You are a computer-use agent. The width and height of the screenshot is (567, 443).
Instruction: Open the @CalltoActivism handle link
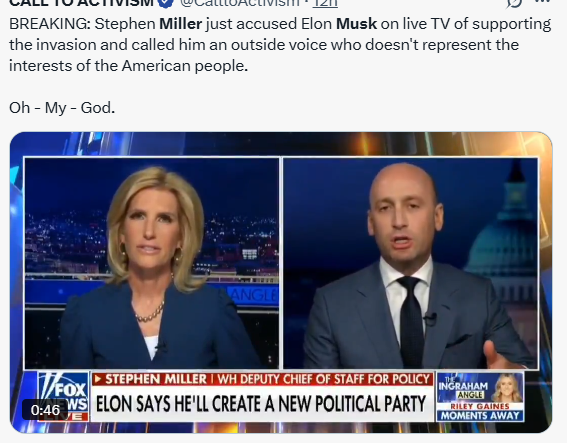240,3
